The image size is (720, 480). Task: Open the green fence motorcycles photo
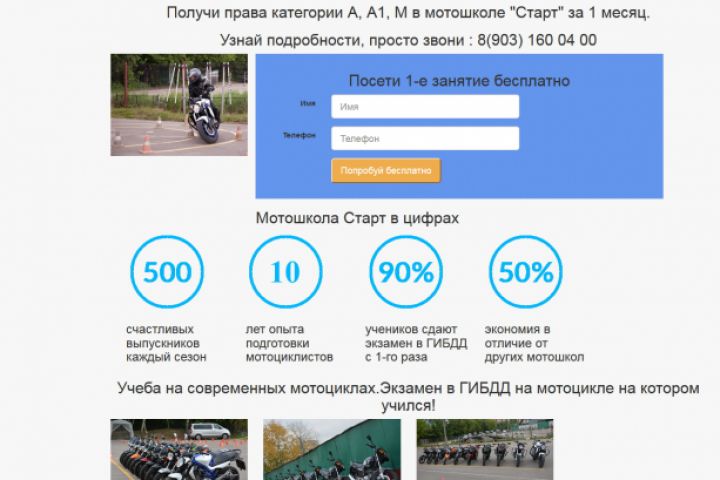click(x=332, y=450)
